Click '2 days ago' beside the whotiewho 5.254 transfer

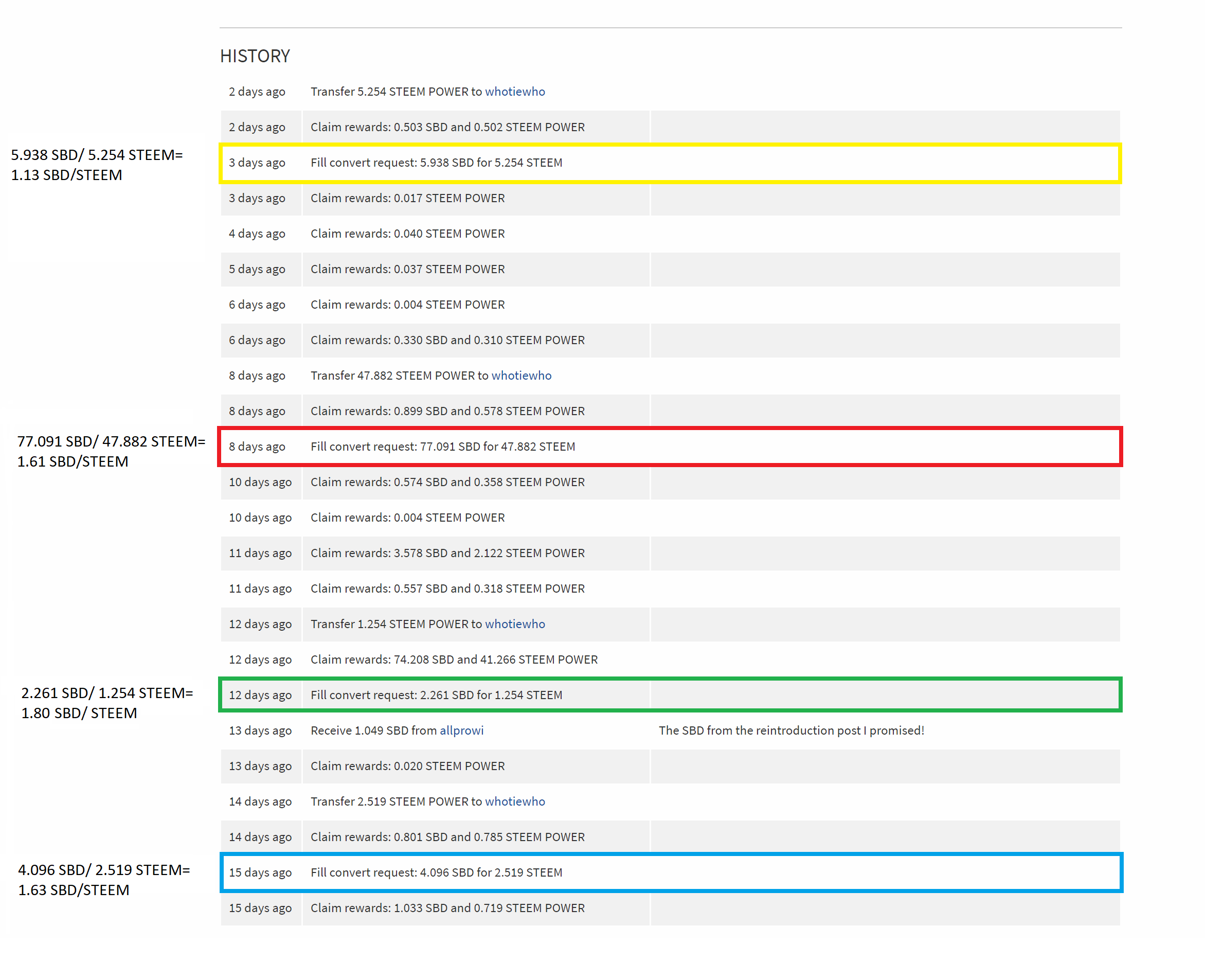coord(257,92)
